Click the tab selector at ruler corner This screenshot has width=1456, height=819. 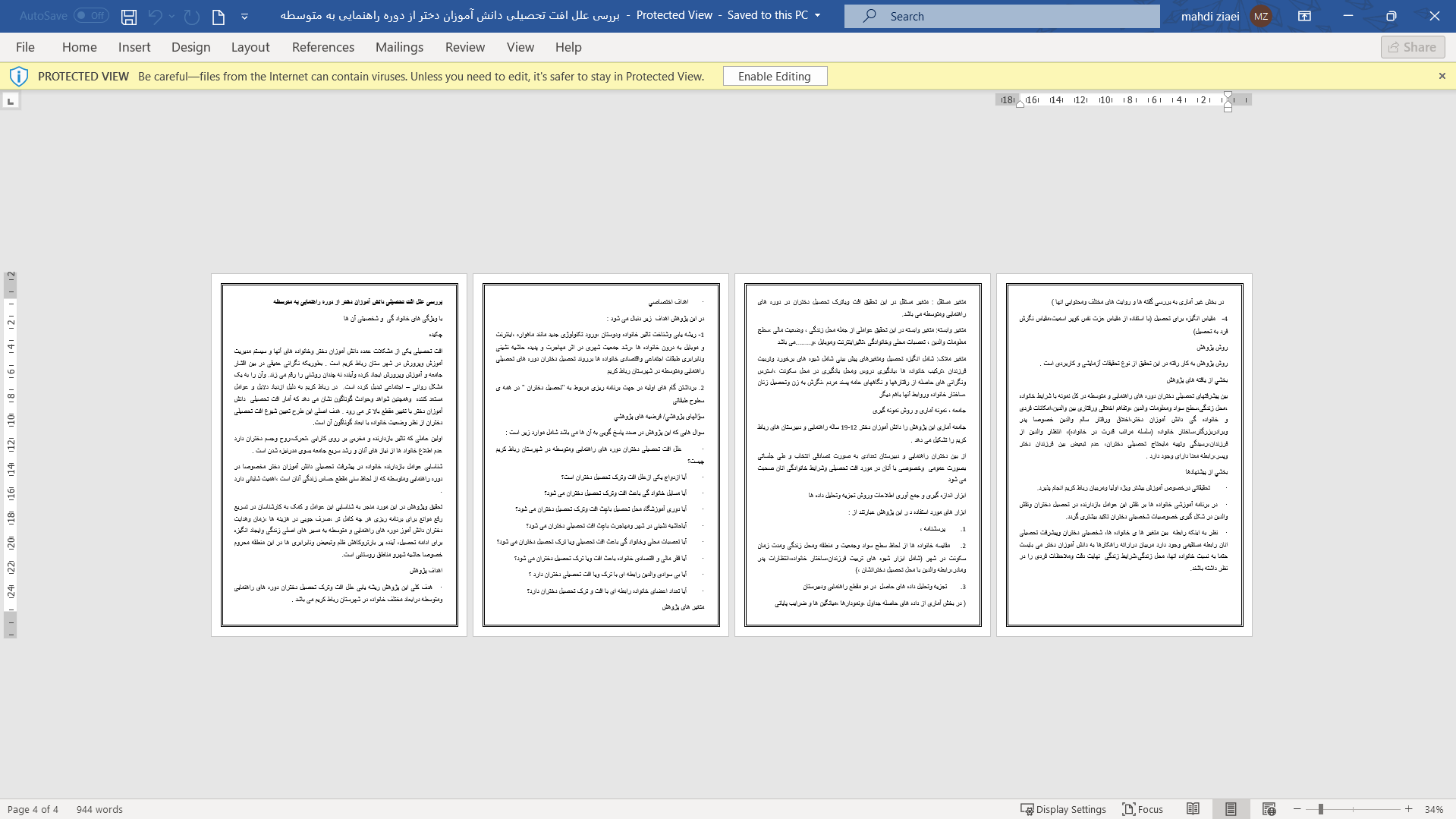pyautogui.click(x=11, y=100)
